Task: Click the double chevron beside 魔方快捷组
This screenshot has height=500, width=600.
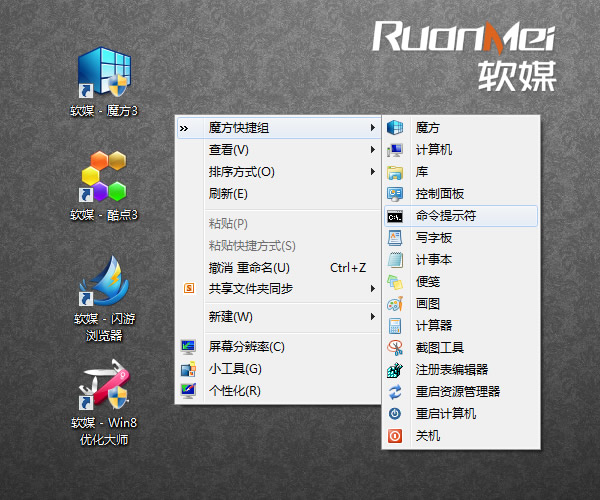Action: point(184,128)
